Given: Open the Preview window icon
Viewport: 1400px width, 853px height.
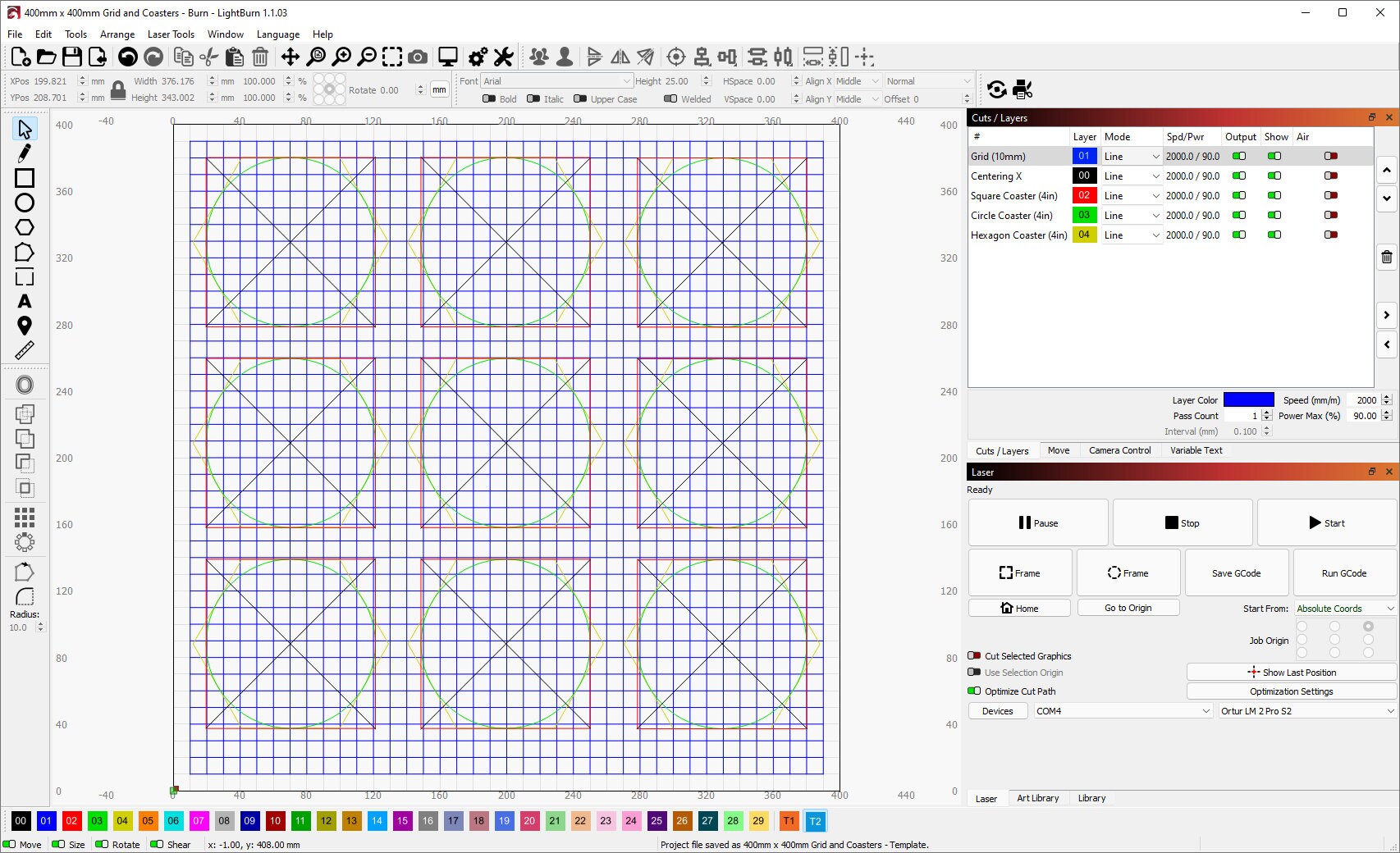Looking at the screenshot, I should 446,57.
